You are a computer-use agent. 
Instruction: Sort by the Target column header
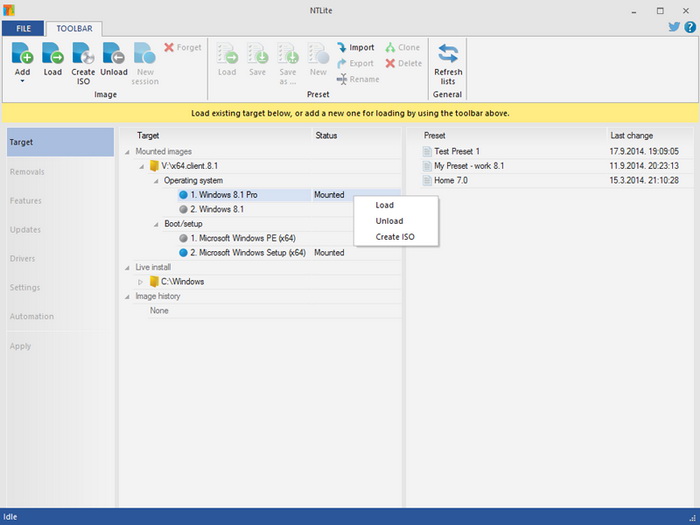tap(216, 135)
